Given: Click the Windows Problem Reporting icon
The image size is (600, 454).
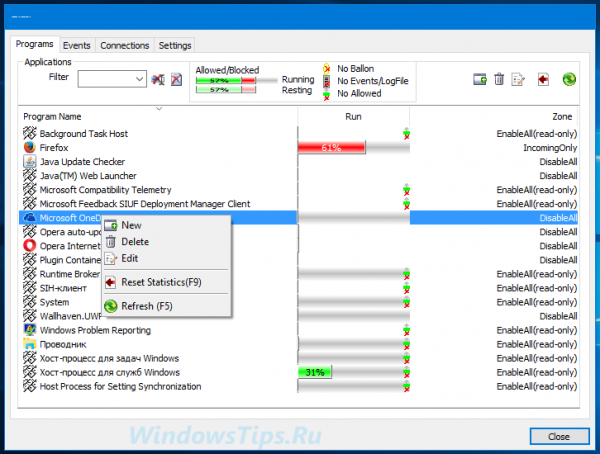Looking at the screenshot, I should [29, 330].
